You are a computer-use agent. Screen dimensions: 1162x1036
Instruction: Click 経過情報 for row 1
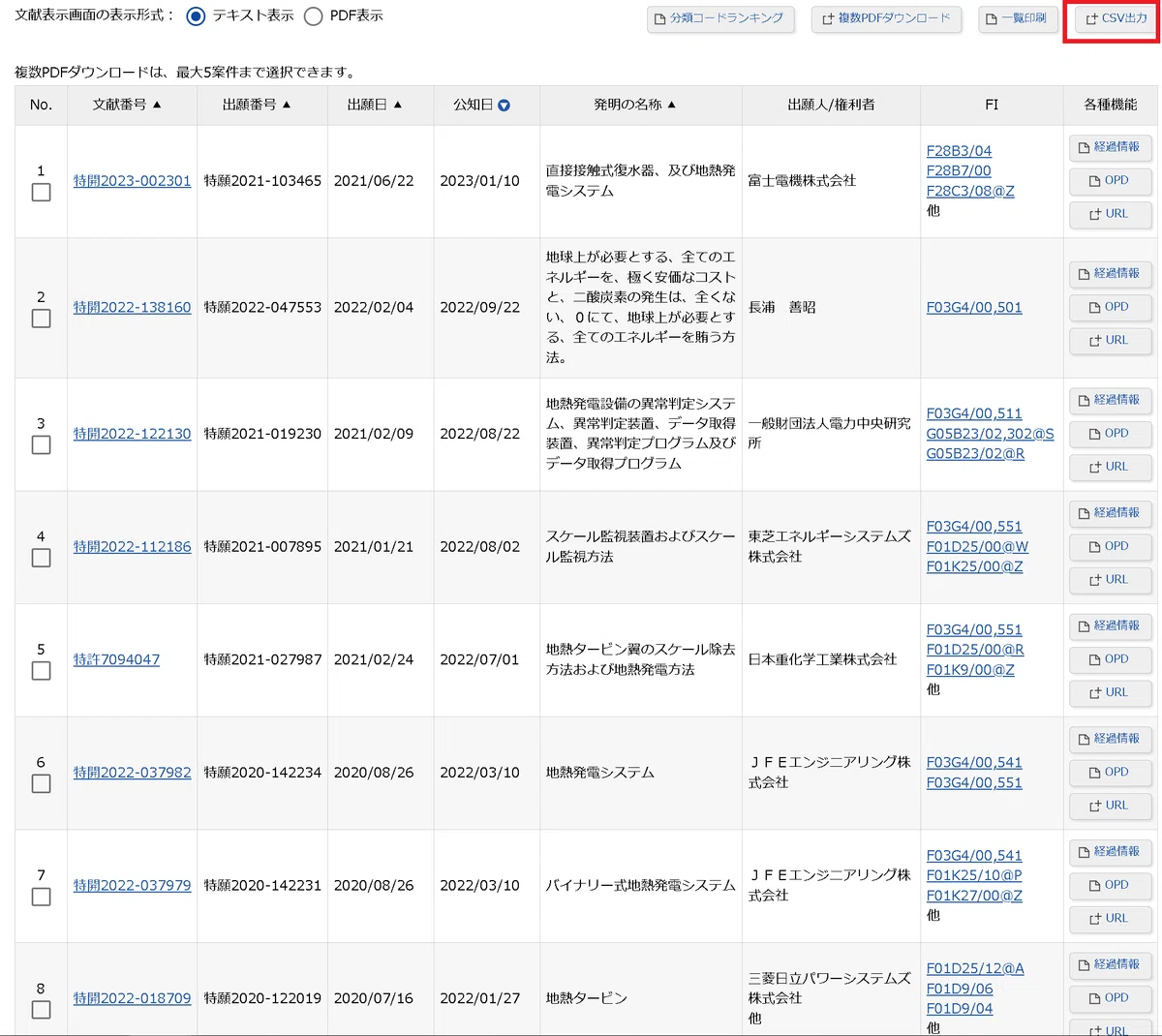click(x=1110, y=147)
